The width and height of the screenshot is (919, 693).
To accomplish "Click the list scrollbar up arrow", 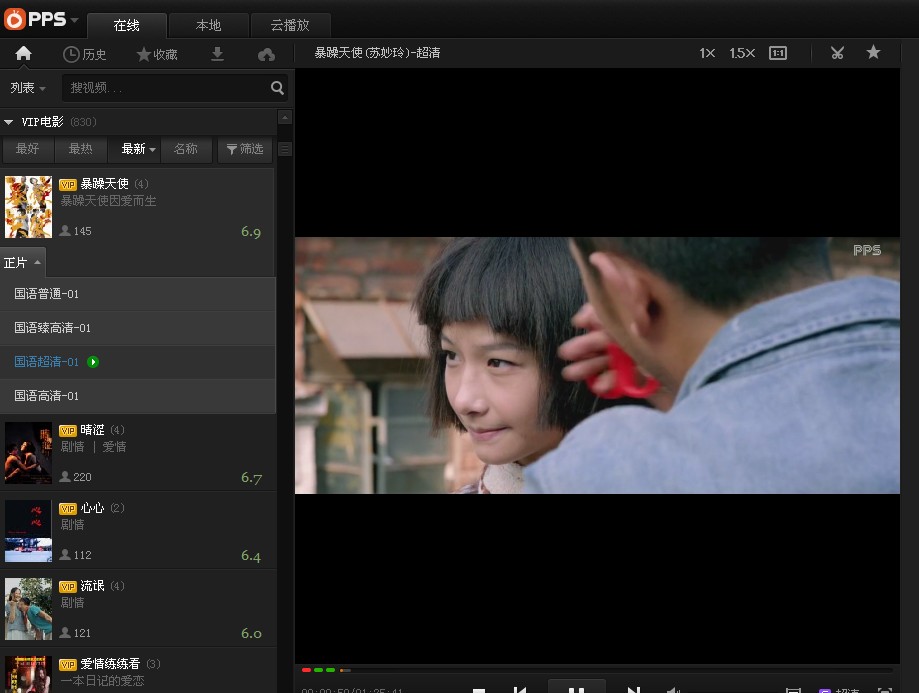I will click(285, 117).
